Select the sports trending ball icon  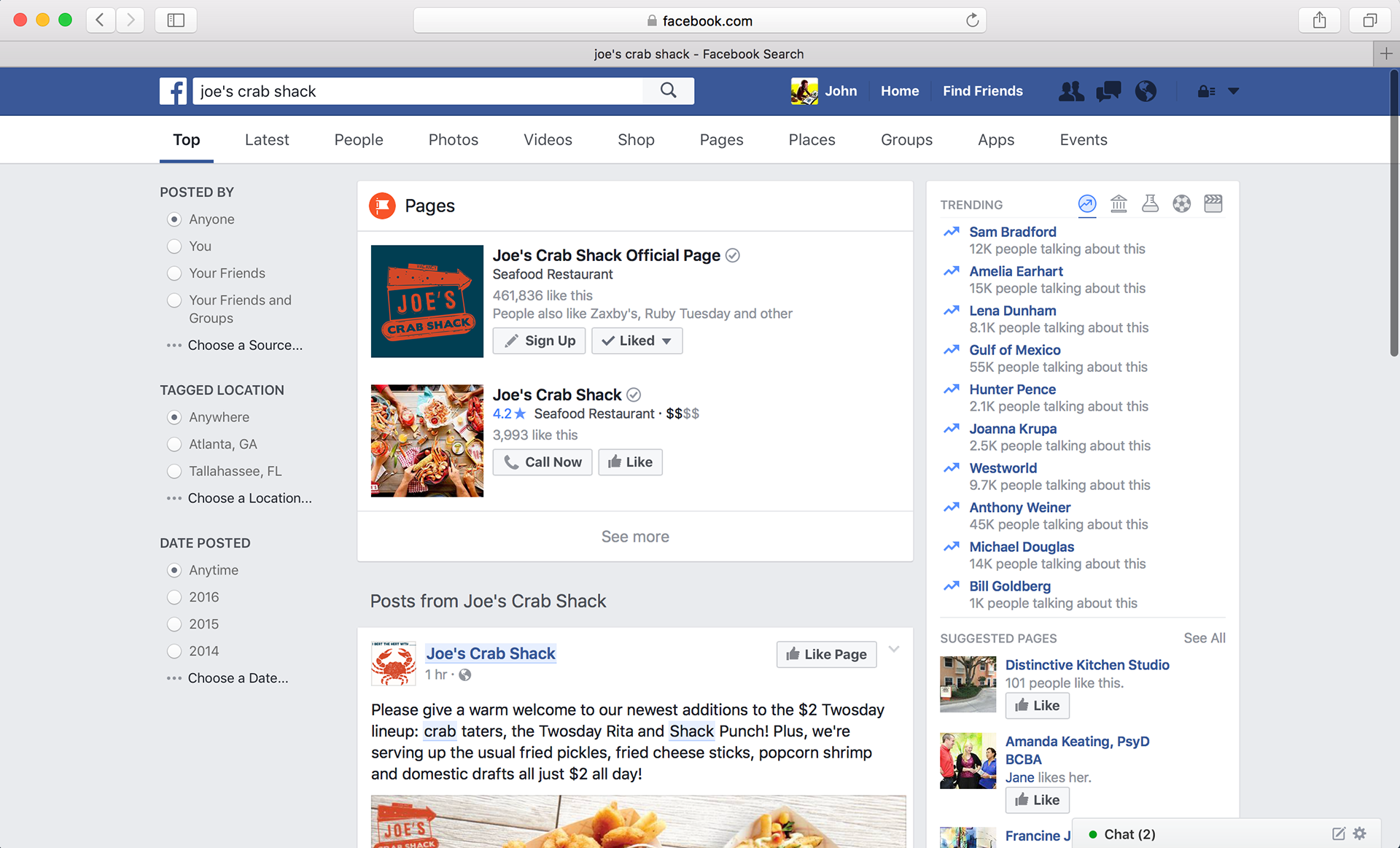click(x=1181, y=204)
